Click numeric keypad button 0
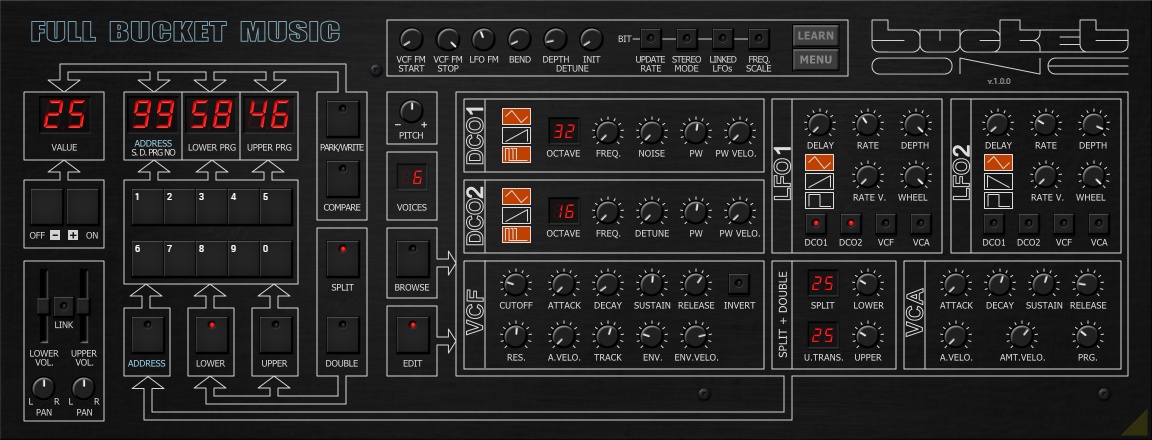Screen dimensions: 1152x440 (x=276, y=259)
